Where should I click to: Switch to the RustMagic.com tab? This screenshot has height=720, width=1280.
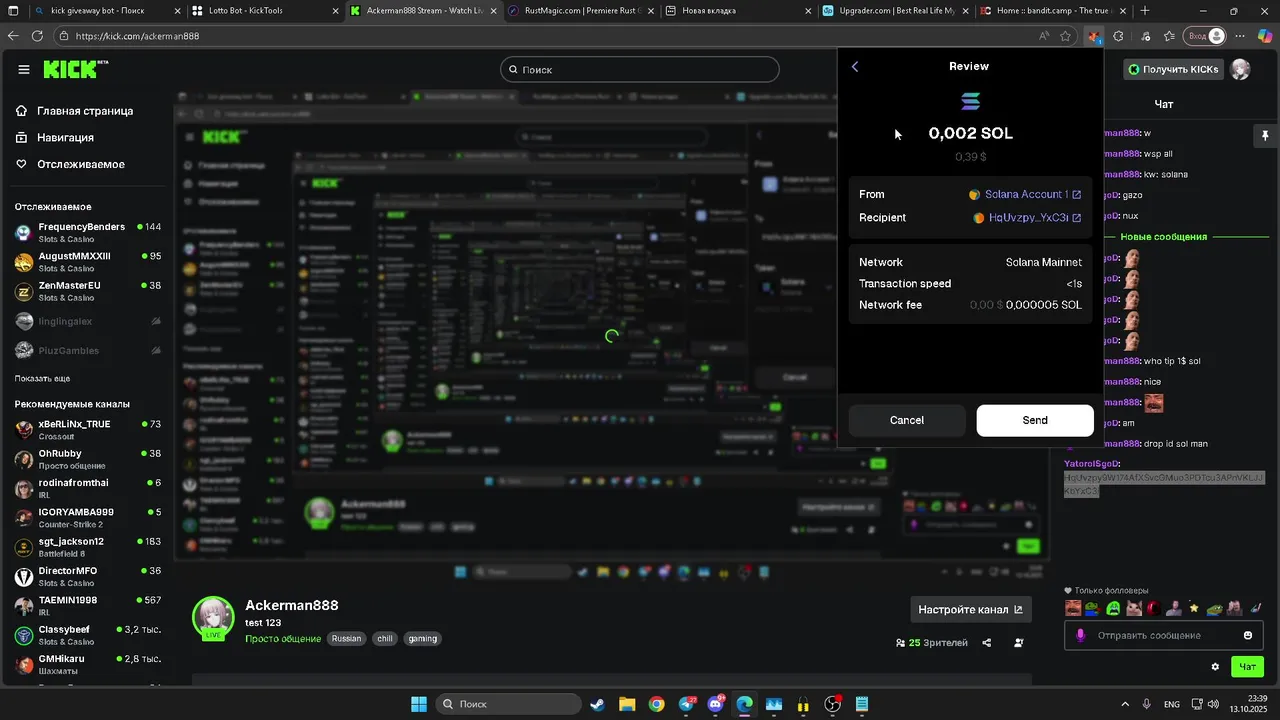pyautogui.click(x=580, y=11)
